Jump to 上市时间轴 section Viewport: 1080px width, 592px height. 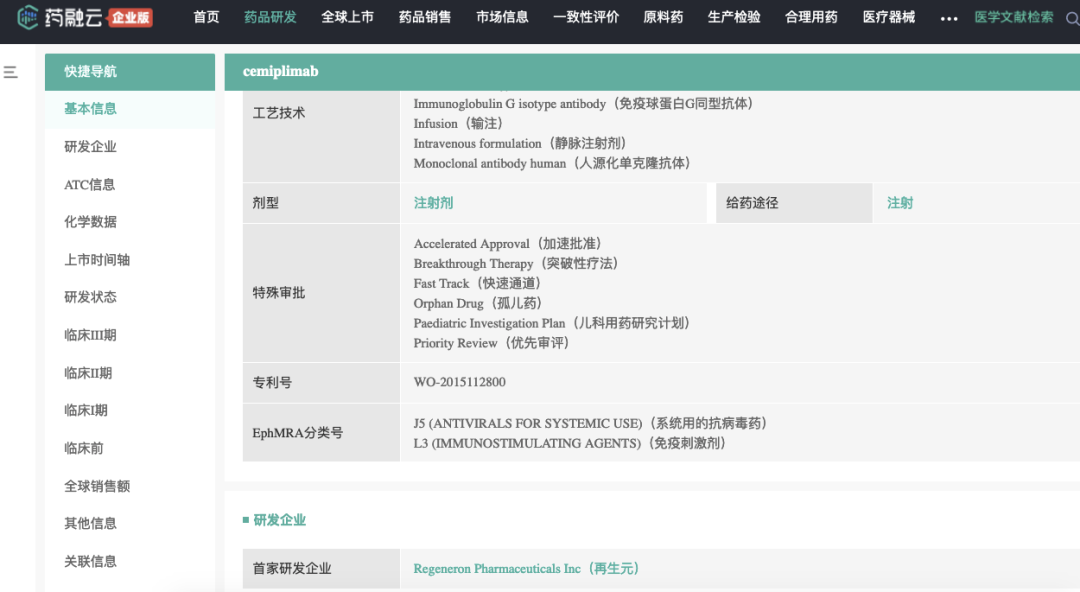pyautogui.click(x=97, y=260)
